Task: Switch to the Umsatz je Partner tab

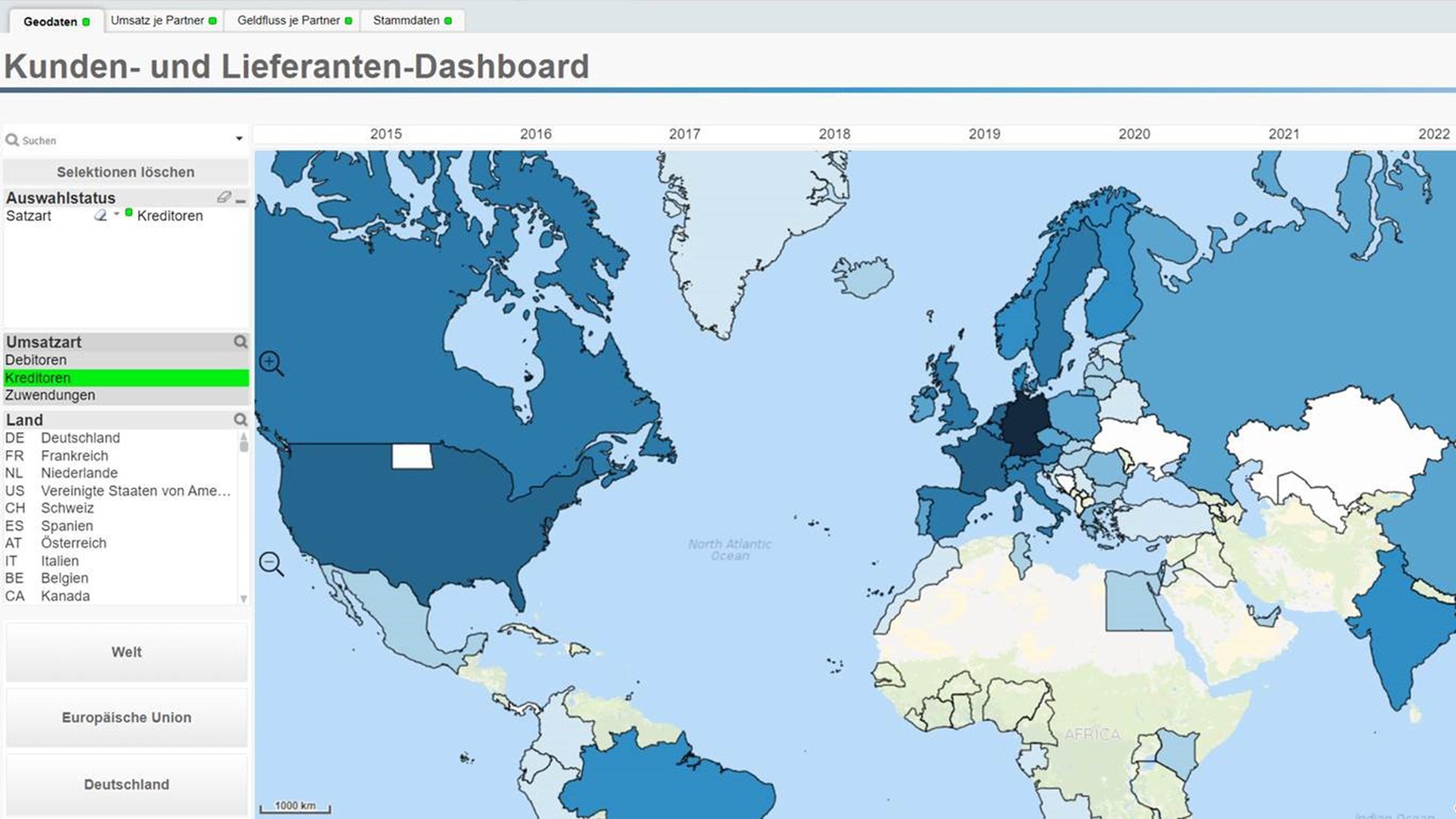Action: point(159,20)
